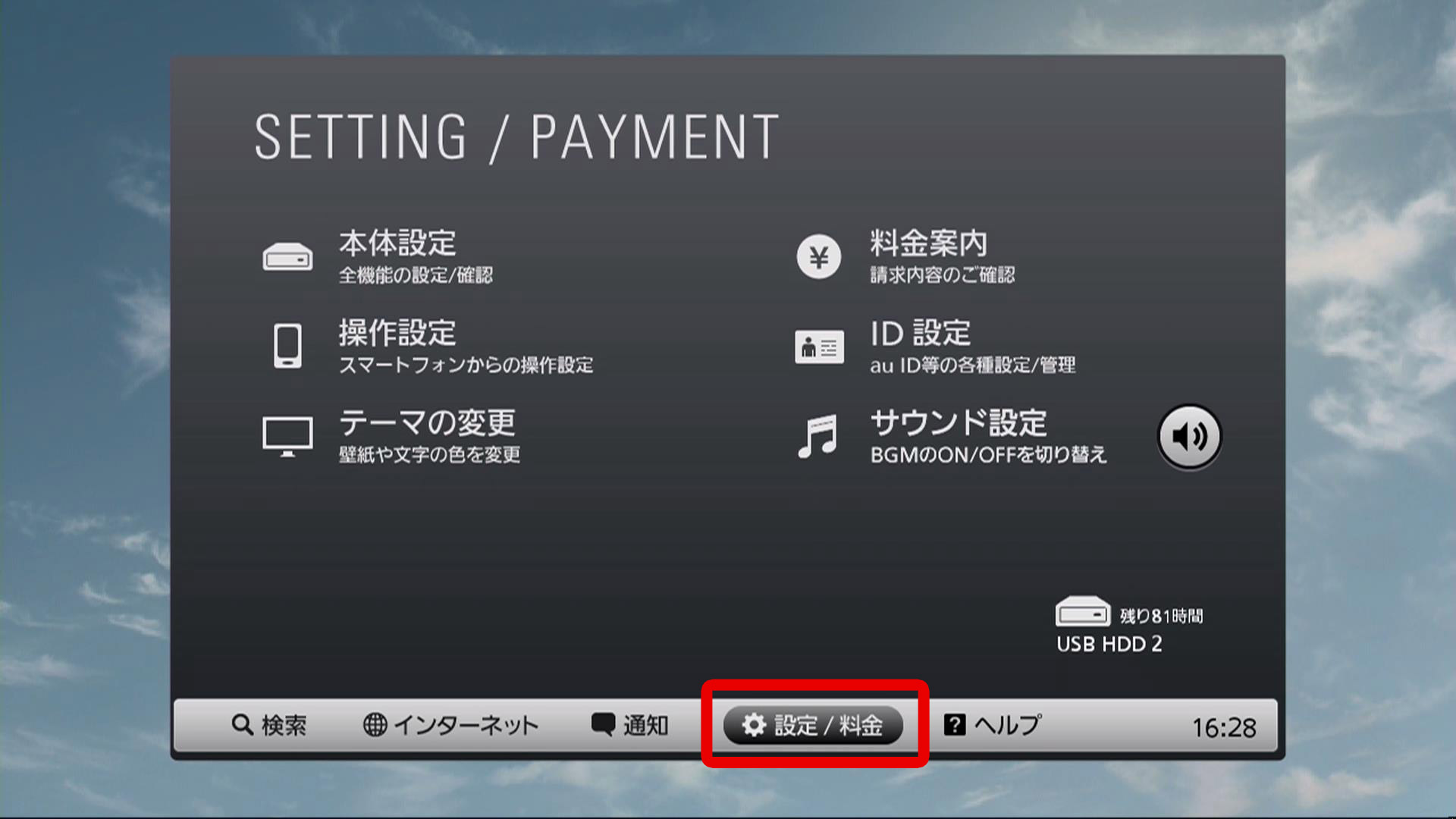Open インターネット in the bottom bar
1456x819 pixels.
[450, 726]
